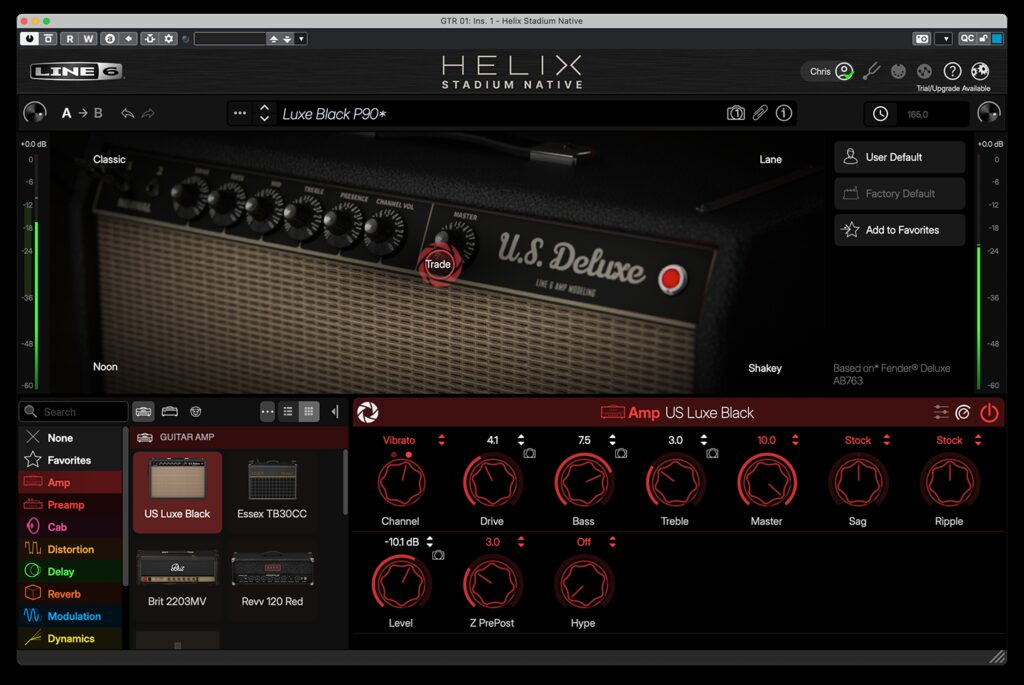Open the help question mark icon
The width and height of the screenshot is (1024, 685).
[952, 71]
